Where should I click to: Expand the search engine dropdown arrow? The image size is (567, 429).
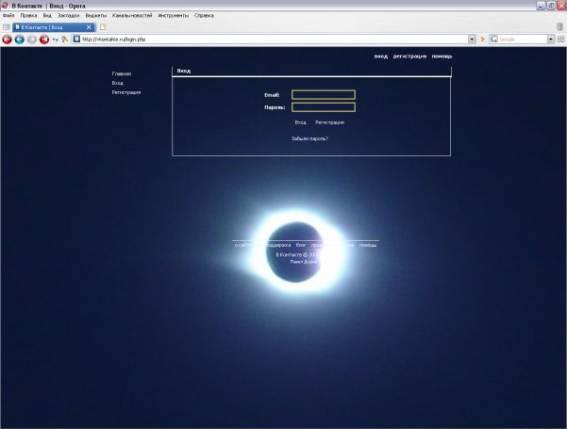click(x=551, y=39)
